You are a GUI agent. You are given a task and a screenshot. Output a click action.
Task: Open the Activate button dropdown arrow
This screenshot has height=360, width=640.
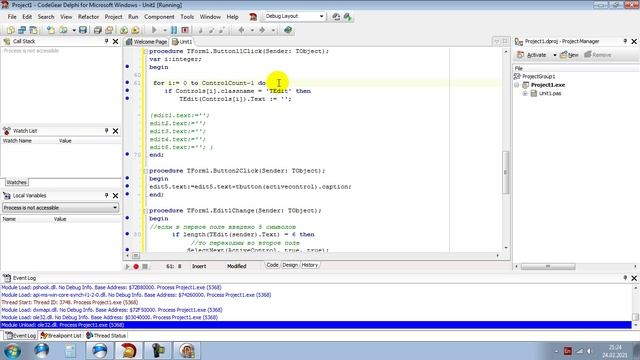click(554, 55)
